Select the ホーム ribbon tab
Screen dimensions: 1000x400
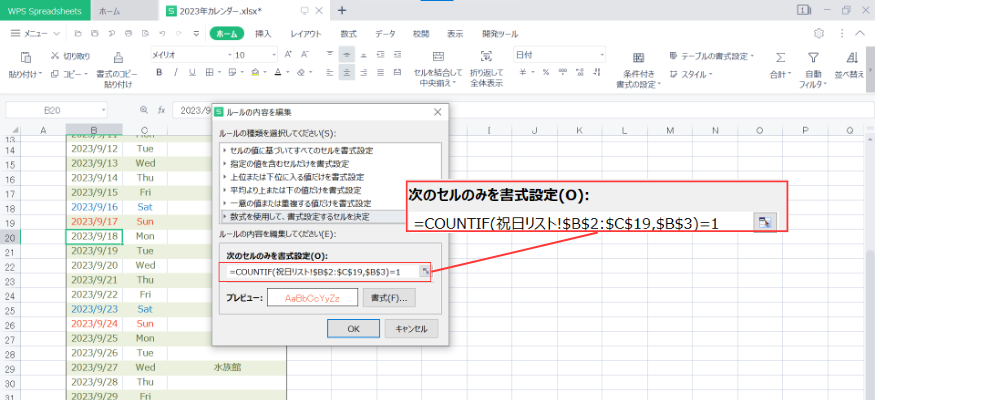(x=227, y=34)
